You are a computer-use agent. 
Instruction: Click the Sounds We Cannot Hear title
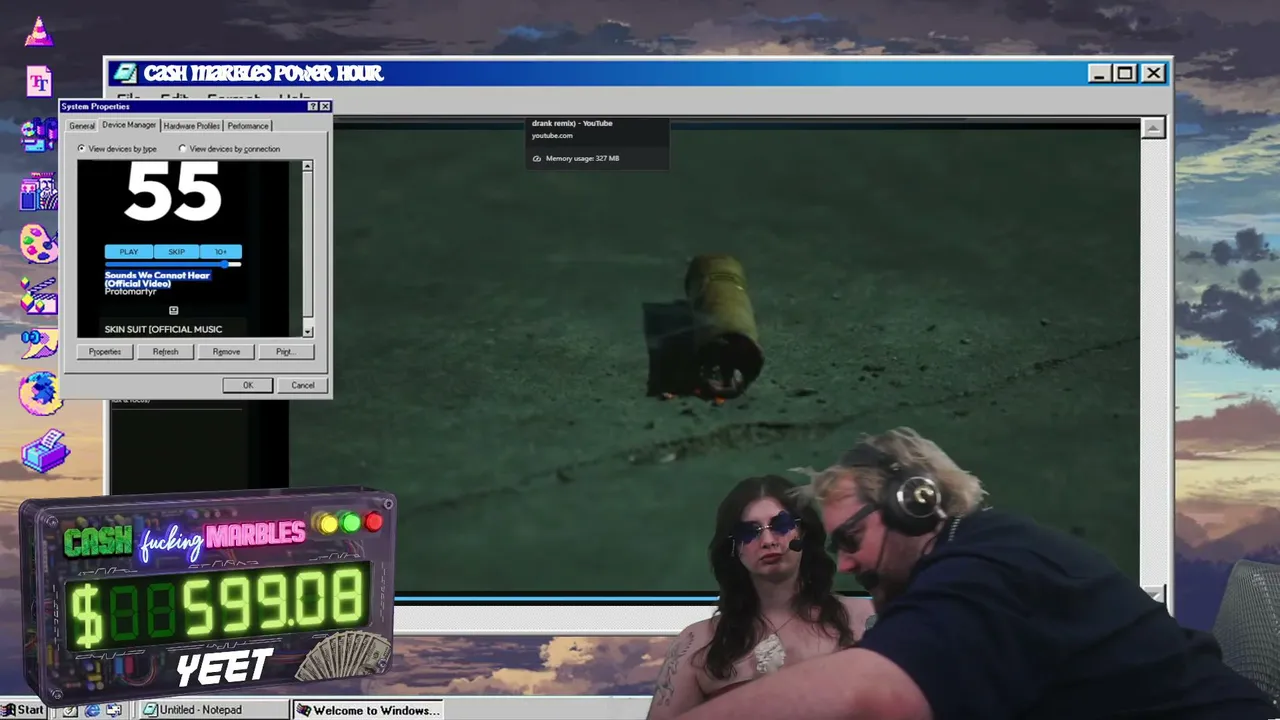[157, 279]
